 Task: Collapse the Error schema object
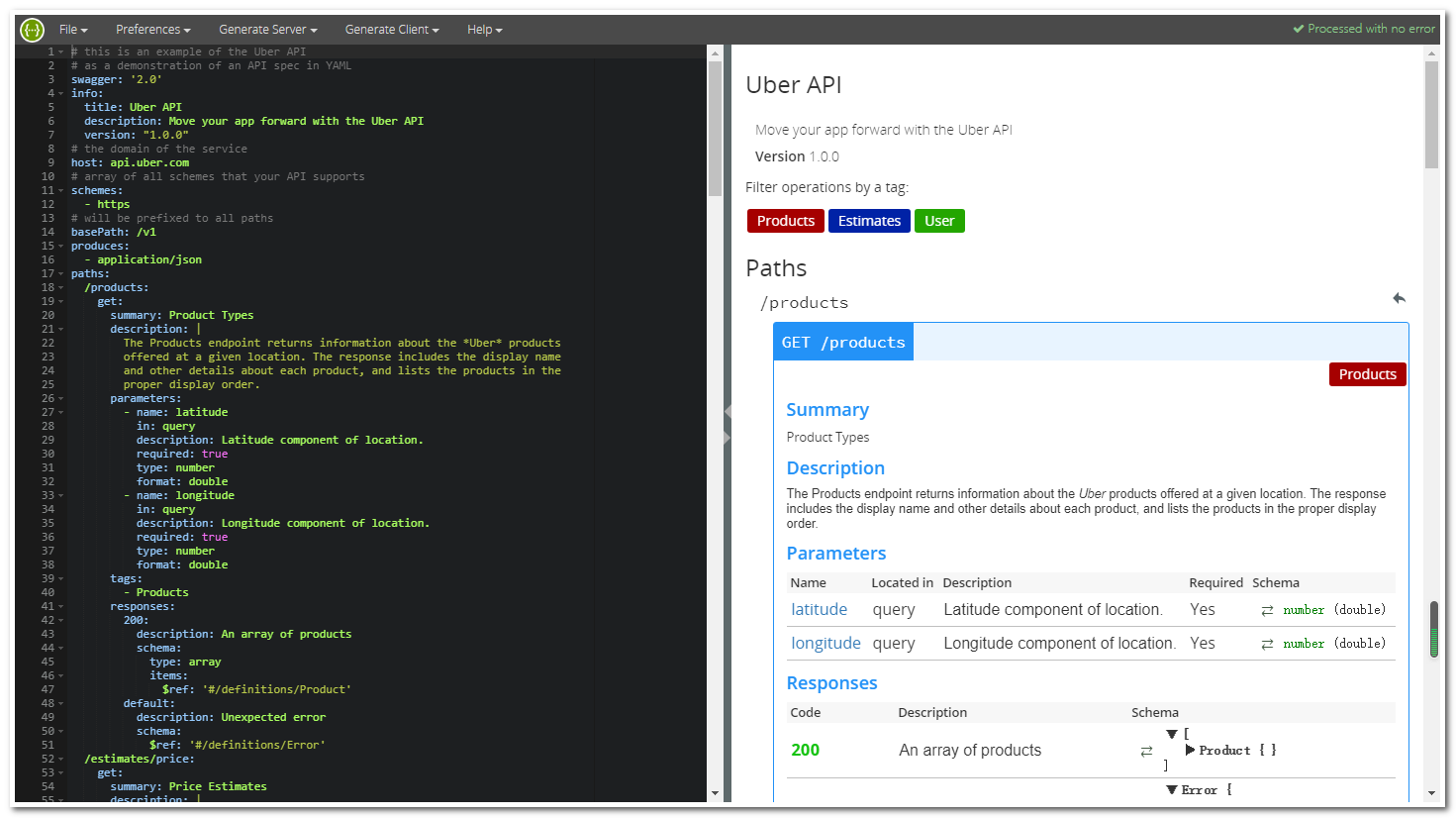1172,789
